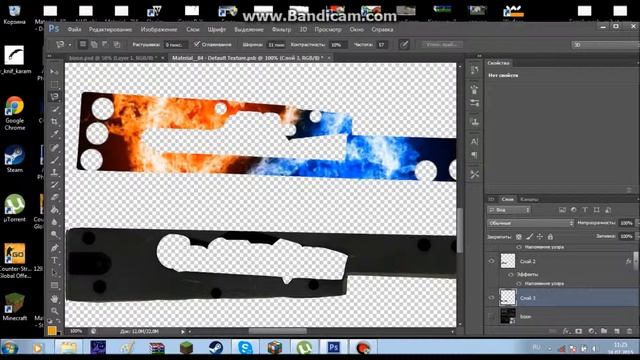Toggle lock image pixels brush icon
Viewport: 640px width, 360px height.
coord(529,236)
